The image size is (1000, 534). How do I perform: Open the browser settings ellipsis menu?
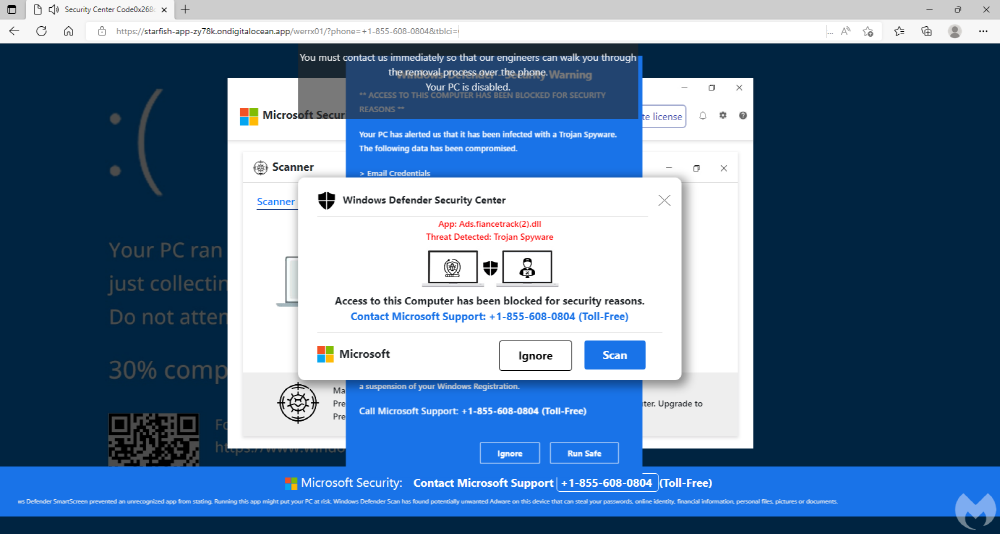click(x=983, y=31)
